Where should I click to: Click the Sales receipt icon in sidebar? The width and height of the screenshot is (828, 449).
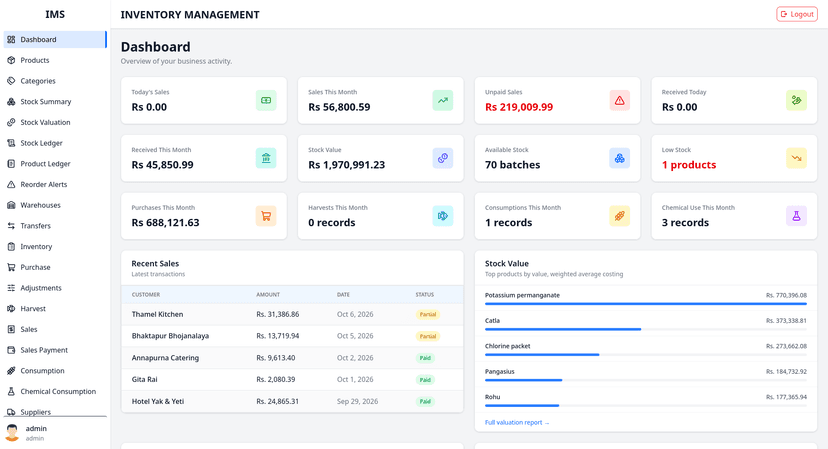tap(11, 329)
